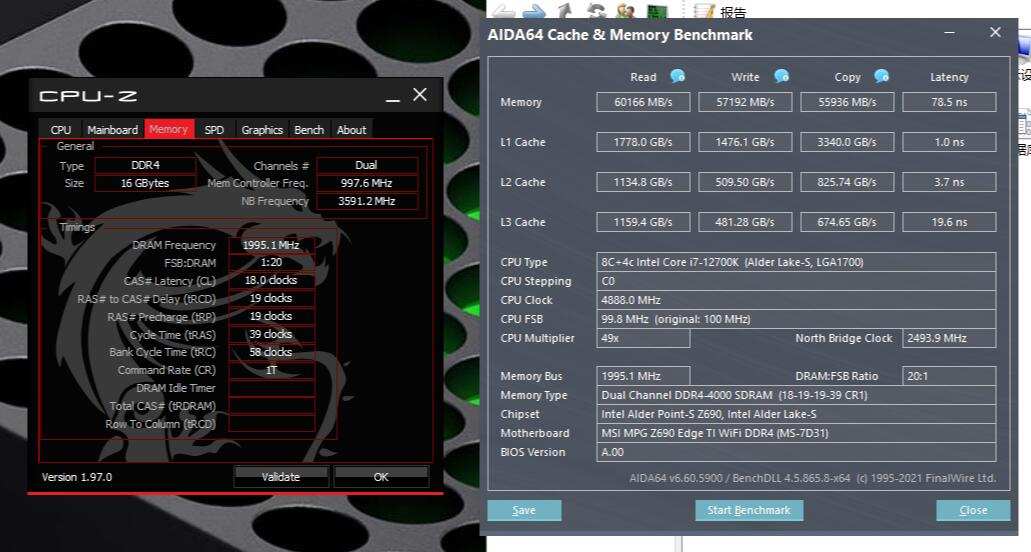Click the L1 Cache Copy value 3340.0 GB/s
Screen dimensions: 1031x552
point(847,142)
